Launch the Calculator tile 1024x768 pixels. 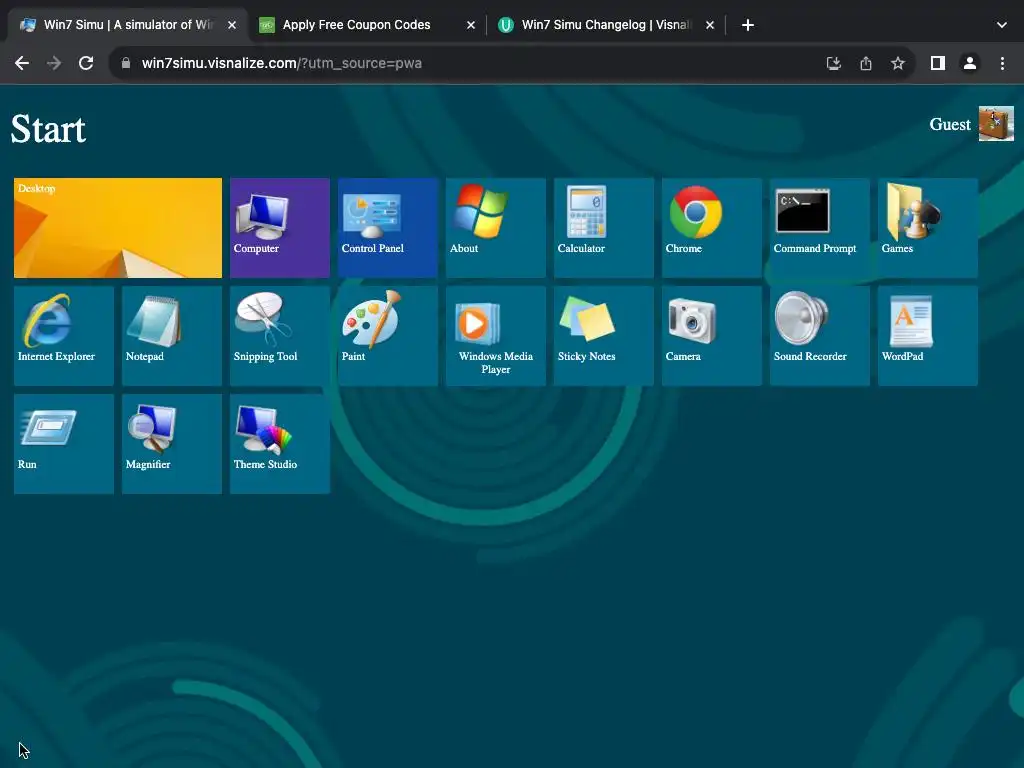pyautogui.click(x=604, y=228)
